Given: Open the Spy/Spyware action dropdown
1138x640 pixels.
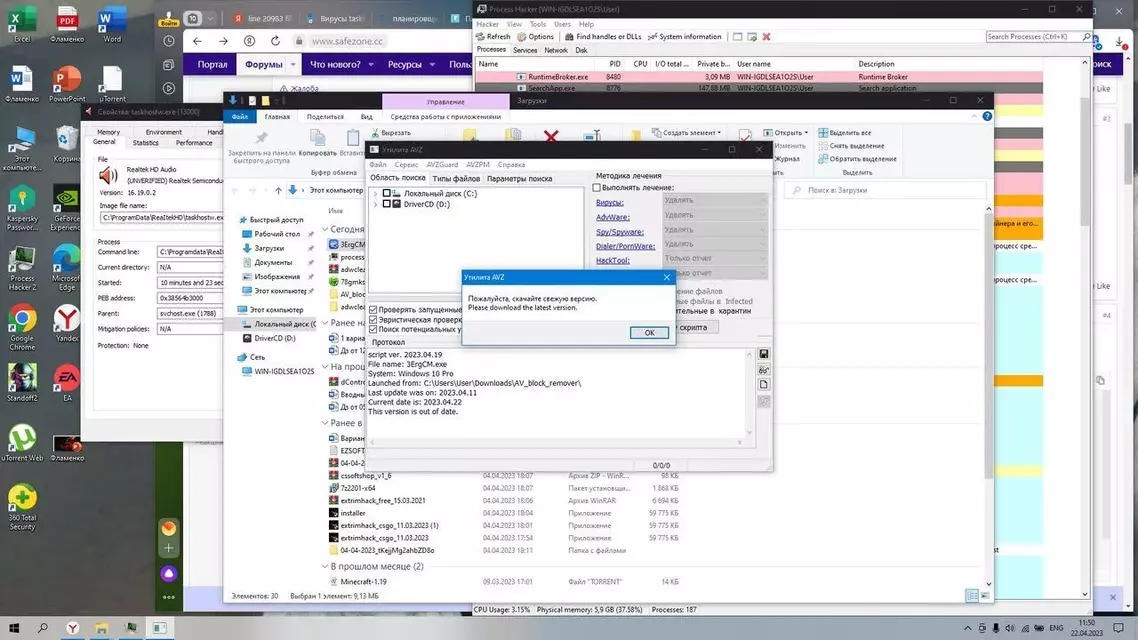Looking at the screenshot, I should (714, 229).
